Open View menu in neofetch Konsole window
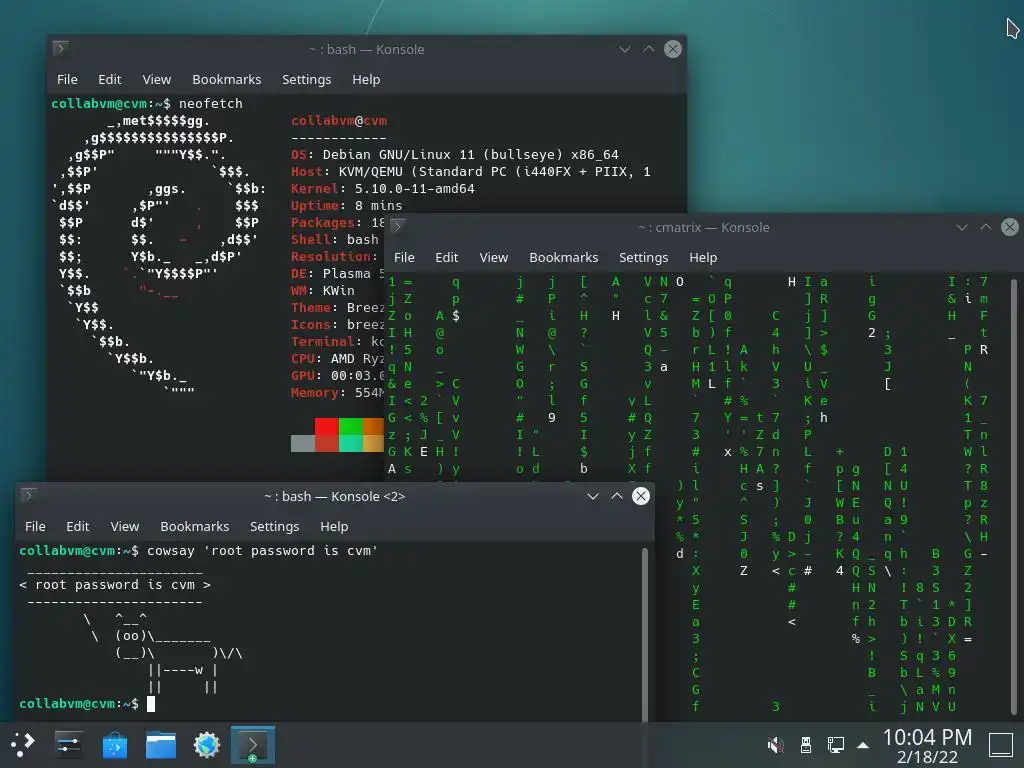This screenshot has width=1024, height=768. pyautogui.click(x=157, y=79)
